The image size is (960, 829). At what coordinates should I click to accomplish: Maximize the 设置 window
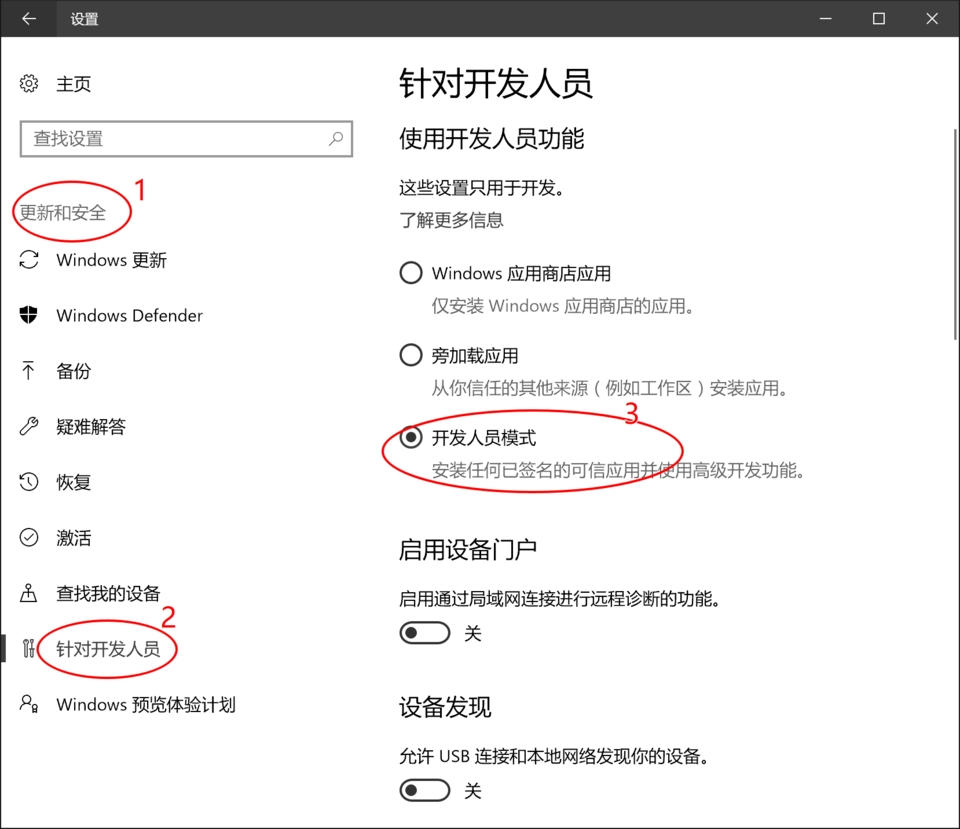(x=879, y=18)
